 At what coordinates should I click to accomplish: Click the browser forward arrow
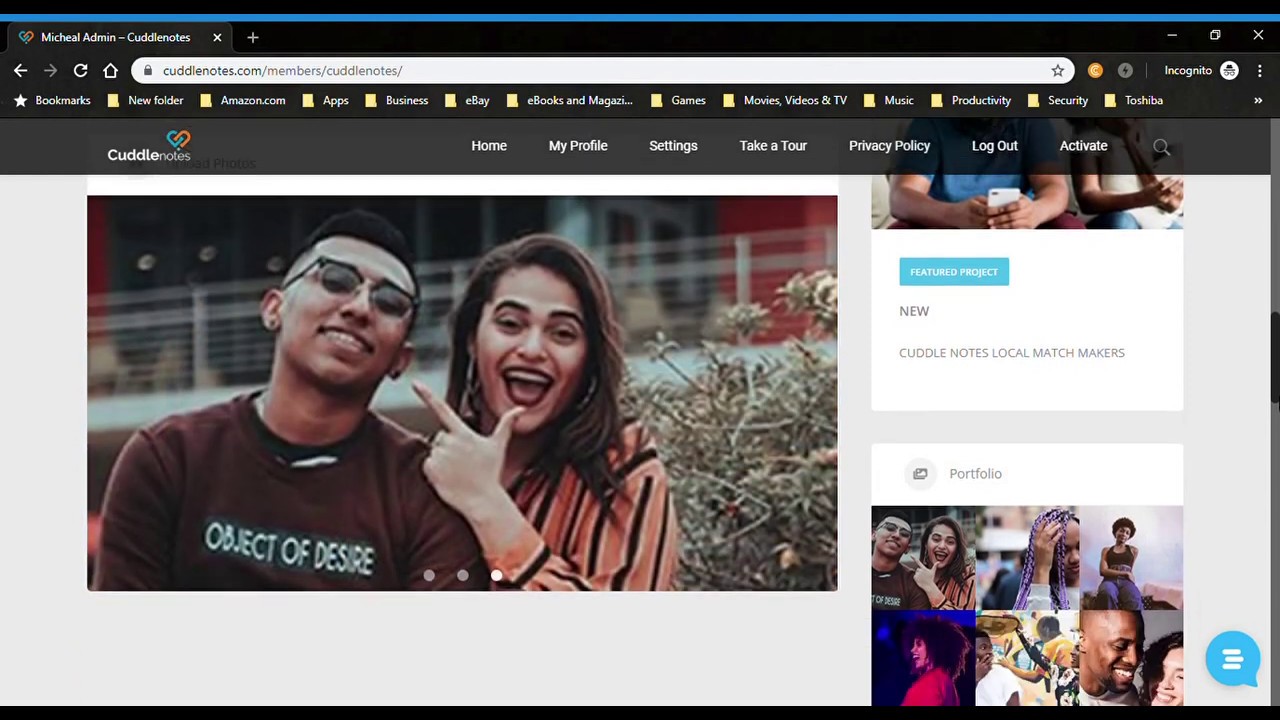click(x=50, y=70)
